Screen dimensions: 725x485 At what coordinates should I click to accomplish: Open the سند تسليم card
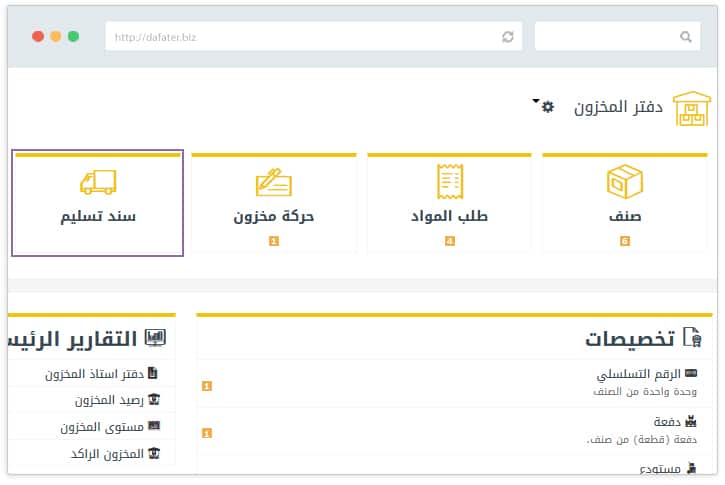pos(98,204)
